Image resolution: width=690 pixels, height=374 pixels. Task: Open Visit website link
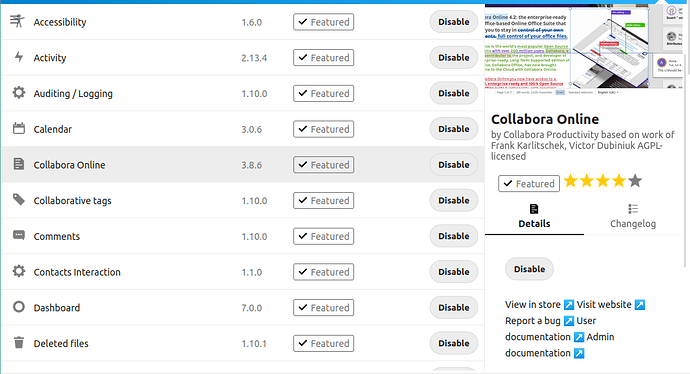pos(604,304)
